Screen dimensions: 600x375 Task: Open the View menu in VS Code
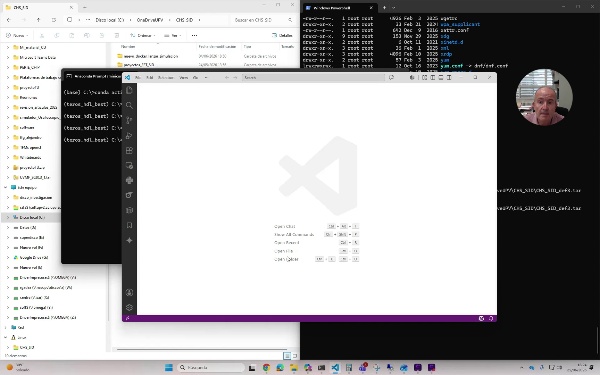coord(184,77)
